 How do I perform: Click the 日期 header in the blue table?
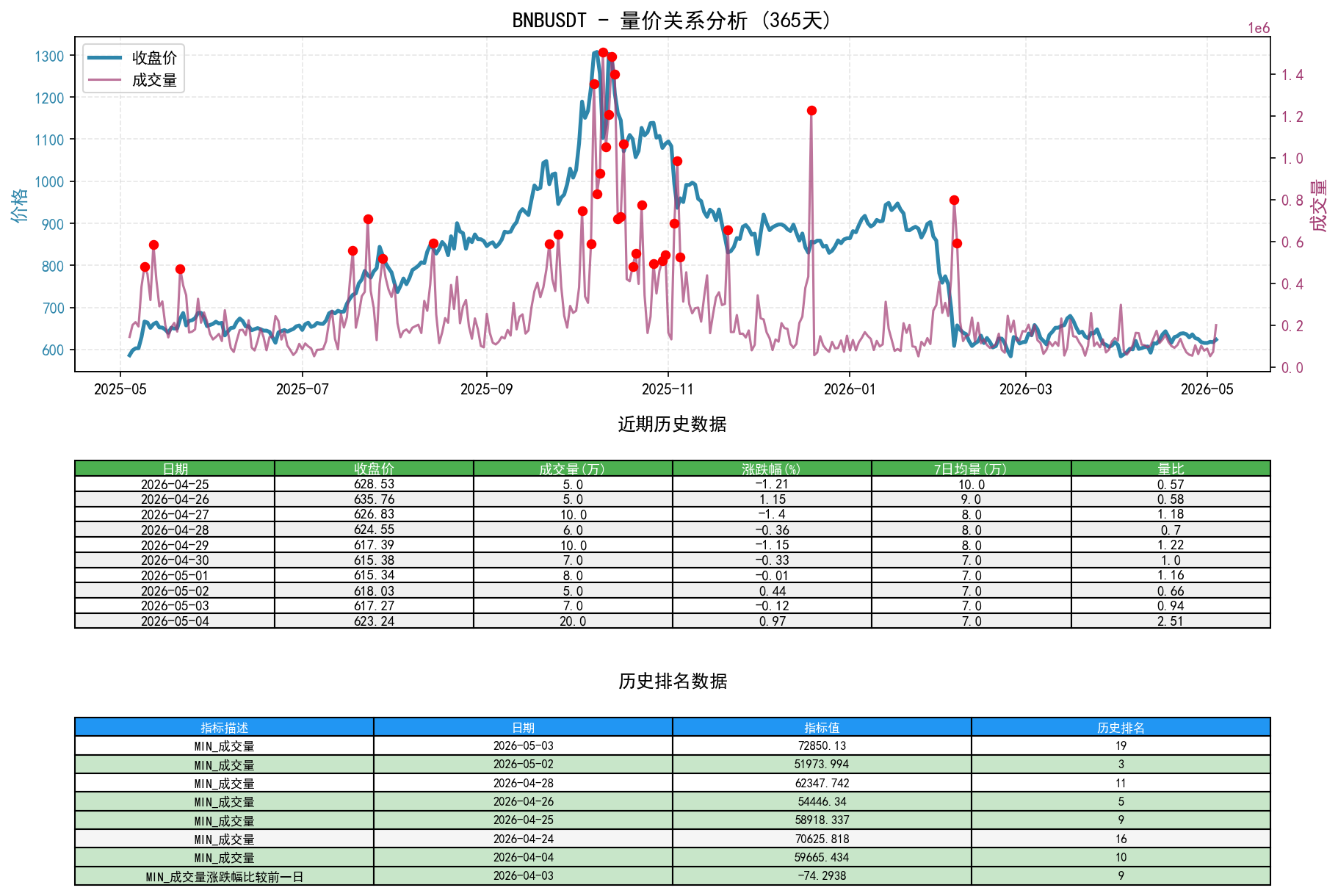pyautogui.click(x=523, y=727)
